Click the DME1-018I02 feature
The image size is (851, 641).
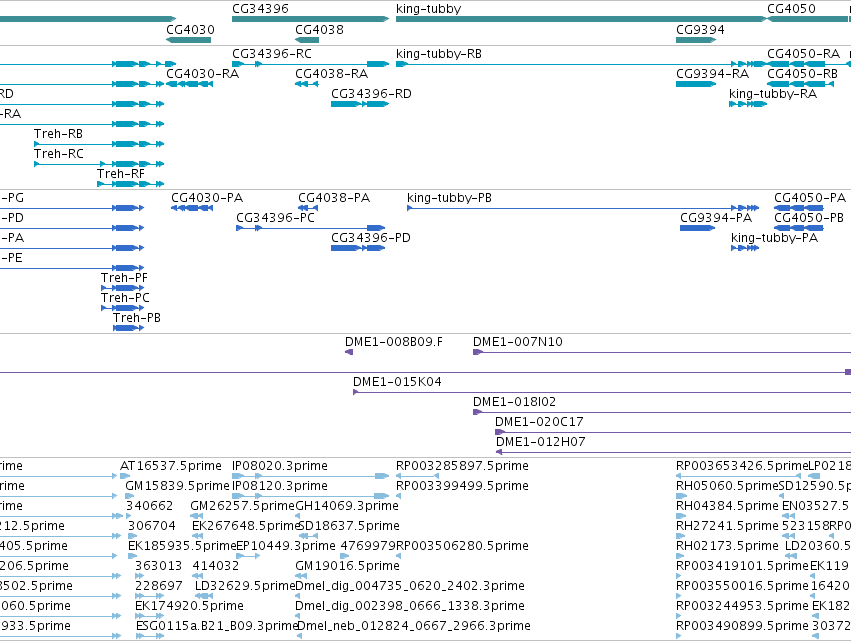662,412
